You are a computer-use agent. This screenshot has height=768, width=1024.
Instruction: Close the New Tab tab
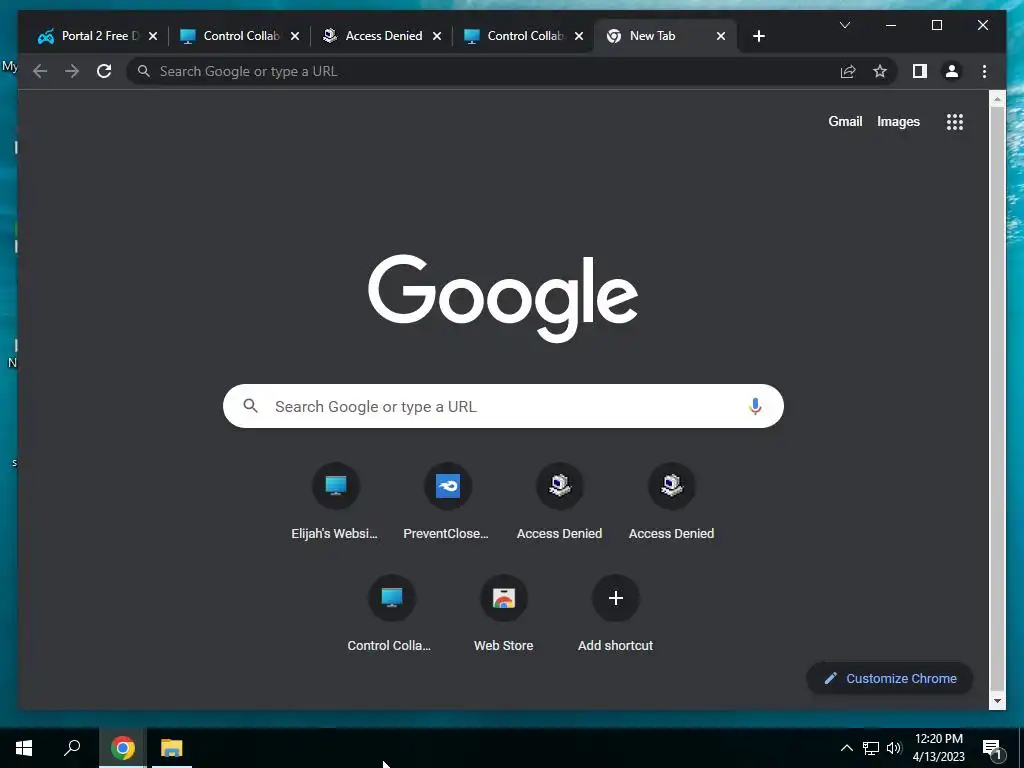(721, 36)
